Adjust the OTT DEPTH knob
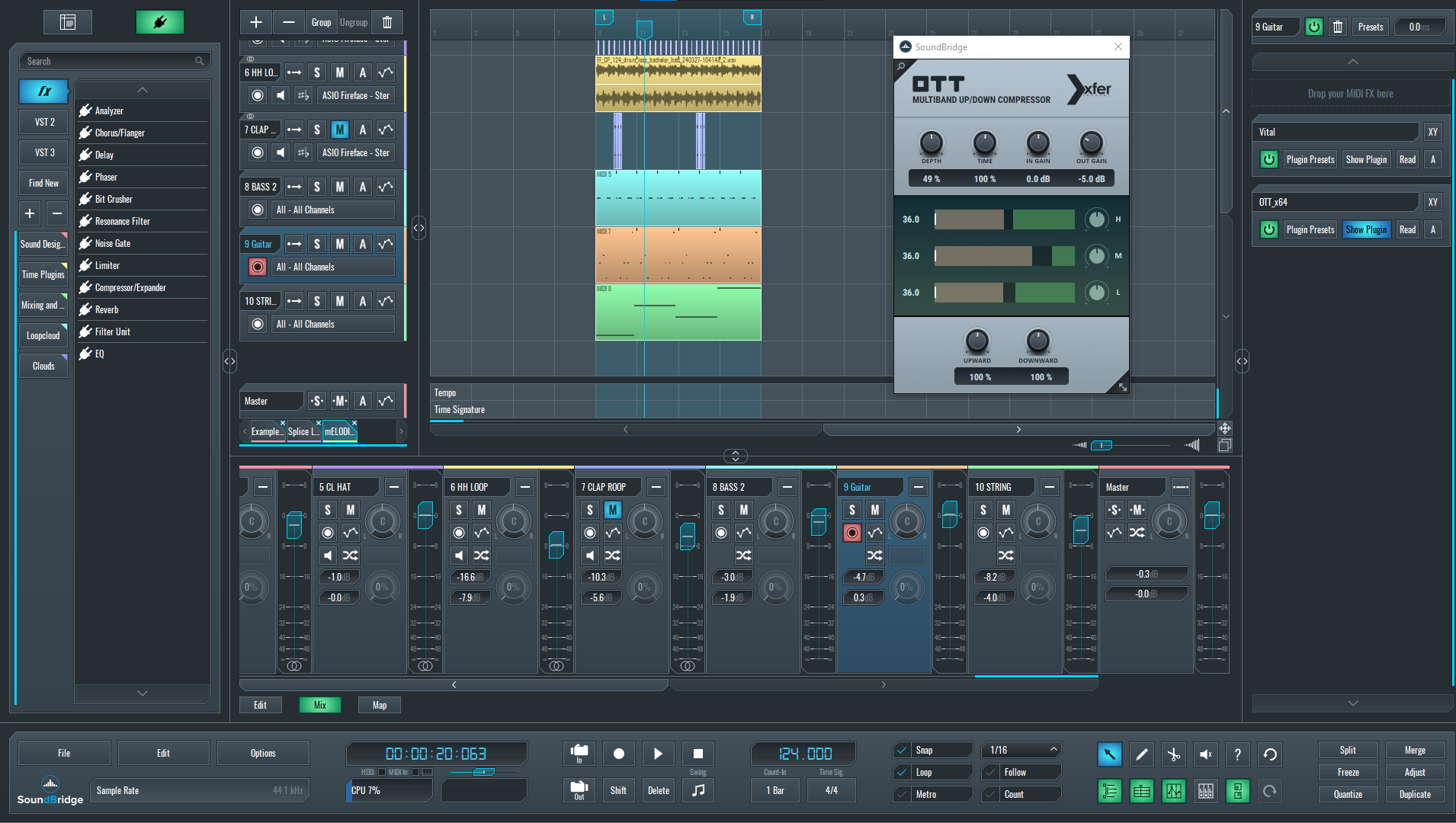 [932, 143]
